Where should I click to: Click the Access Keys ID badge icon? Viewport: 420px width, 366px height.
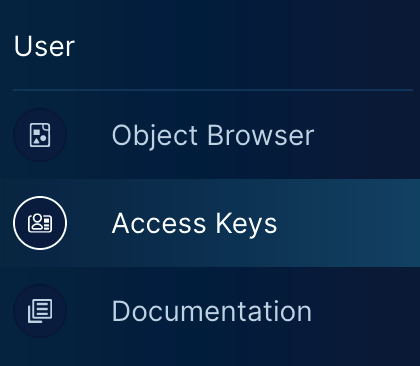point(40,223)
